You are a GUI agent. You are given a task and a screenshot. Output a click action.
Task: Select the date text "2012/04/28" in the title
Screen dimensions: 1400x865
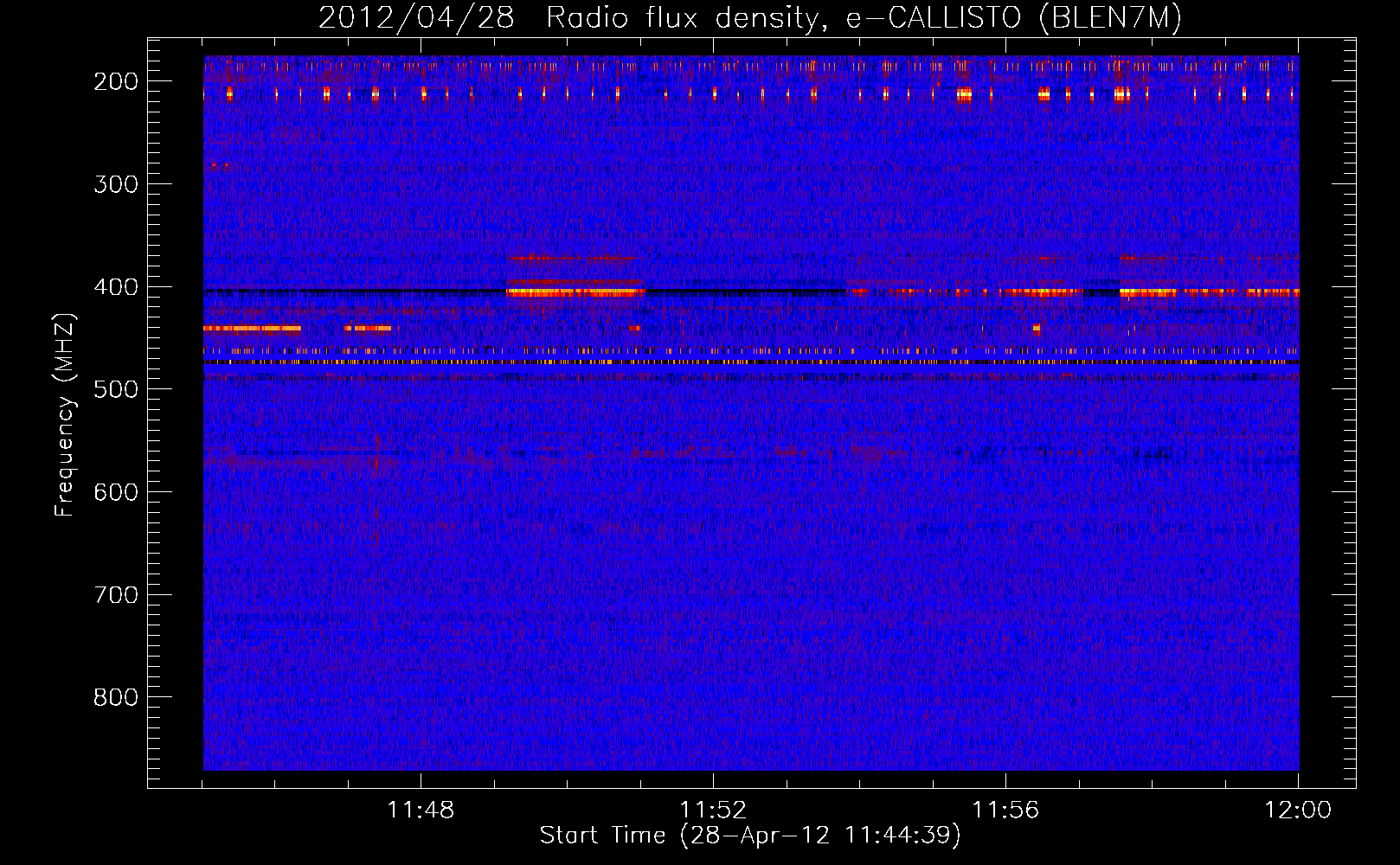(x=416, y=17)
